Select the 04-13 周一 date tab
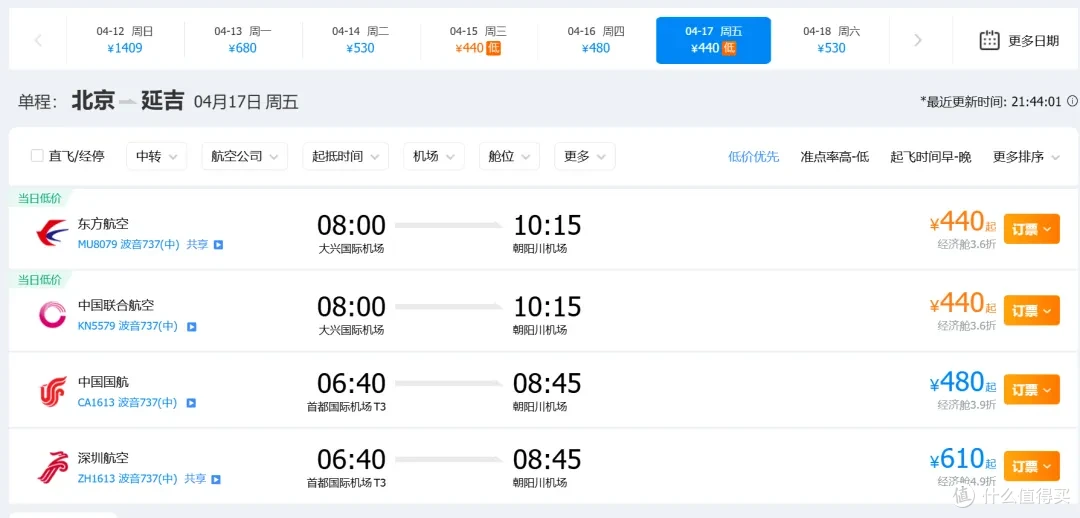Viewport: 1080px width, 518px height. 242,40
